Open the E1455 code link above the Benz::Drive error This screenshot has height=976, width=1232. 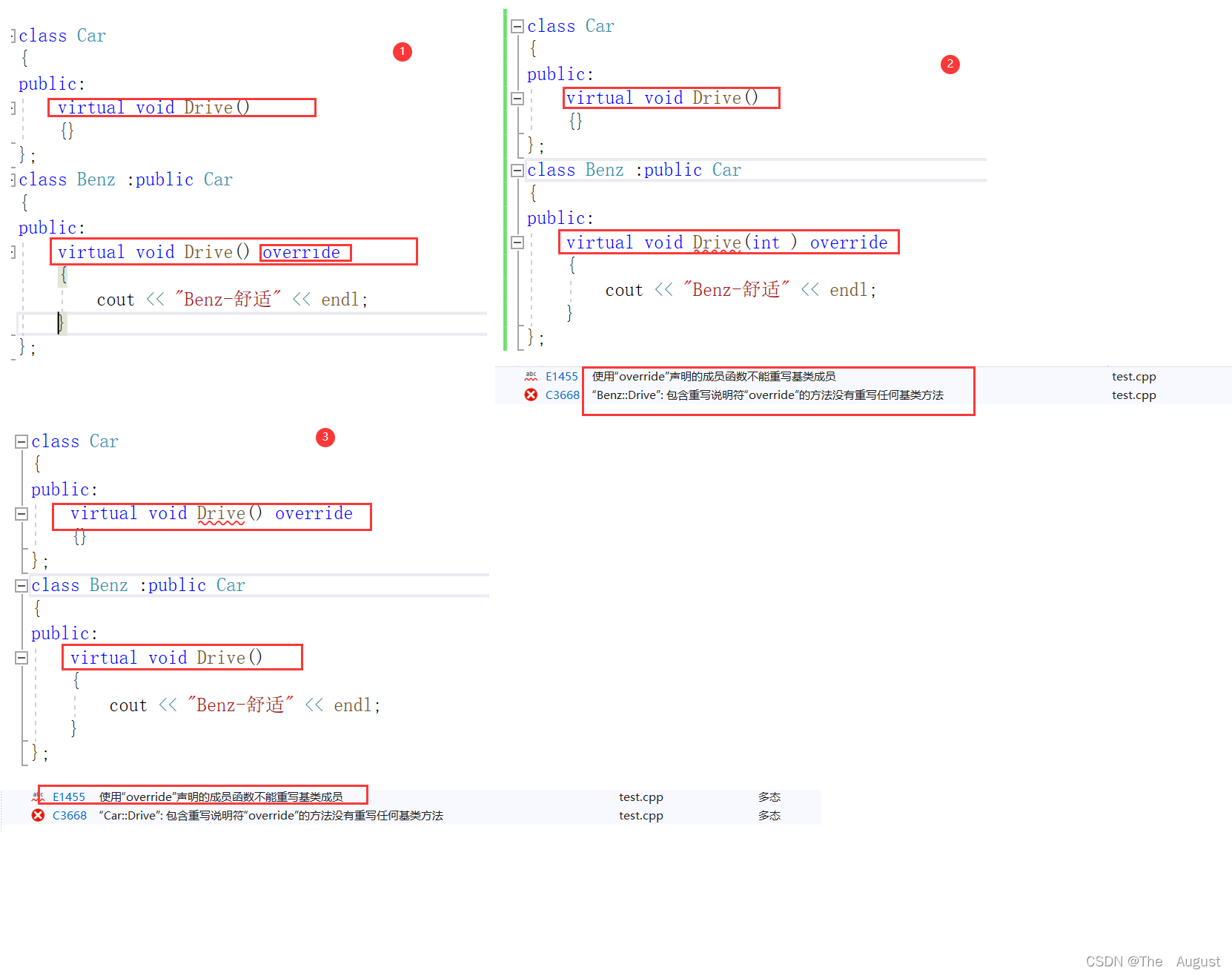coord(562,376)
